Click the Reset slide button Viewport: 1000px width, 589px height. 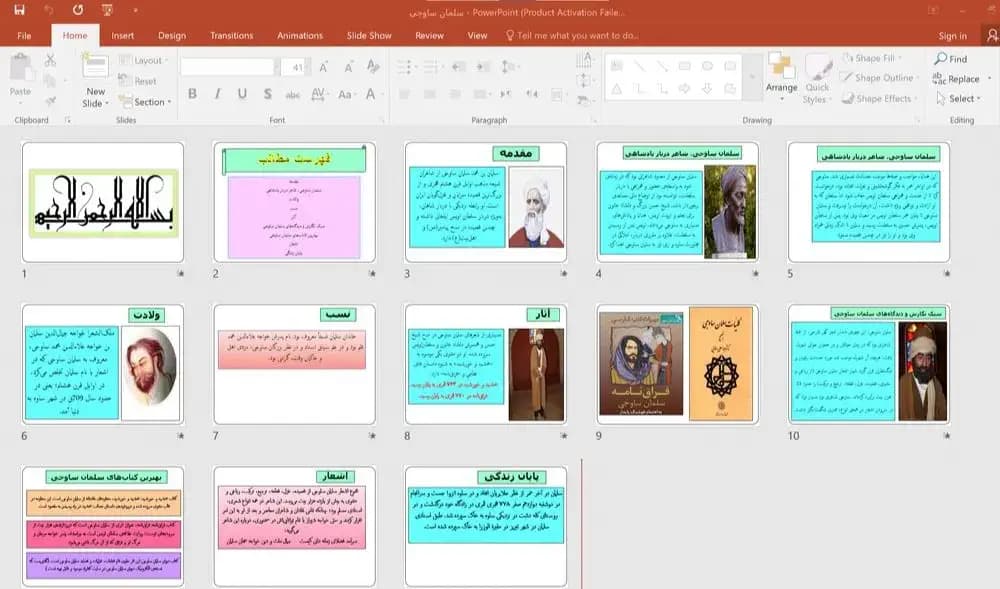(x=138, y=81)
